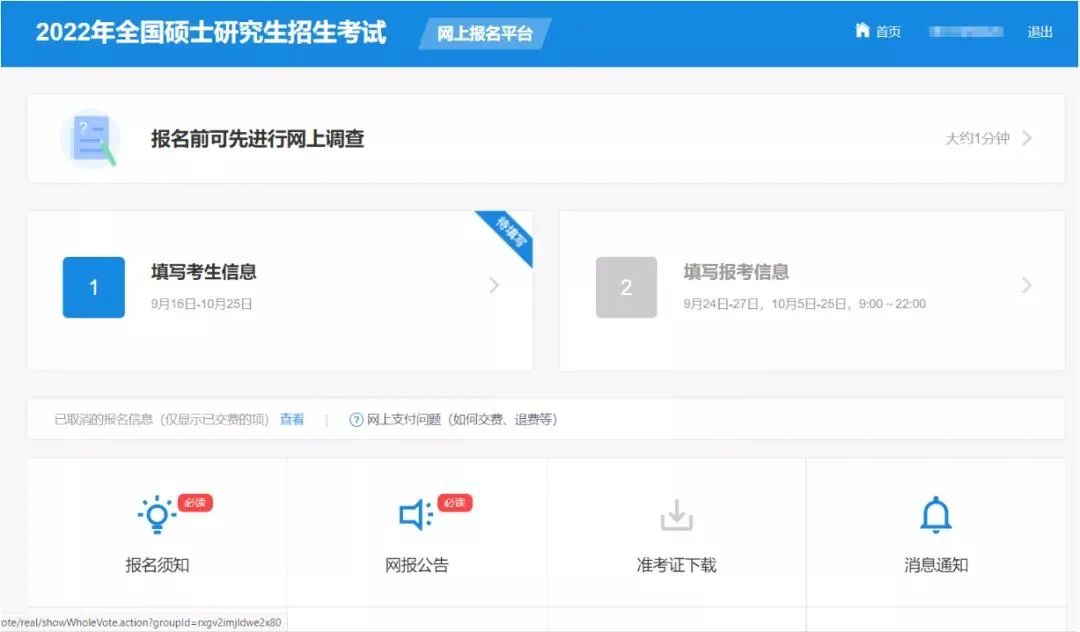Viewport: 1080px width, 632px height.
Task: Open the question-mark icon before 网上支付问题
Action: tap(357, 419)
